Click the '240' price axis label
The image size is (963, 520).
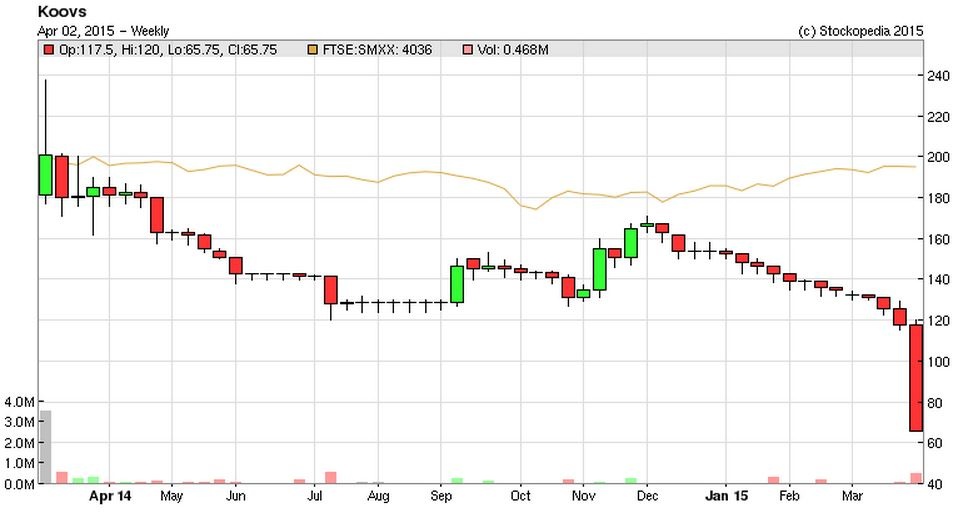point(938,76)
